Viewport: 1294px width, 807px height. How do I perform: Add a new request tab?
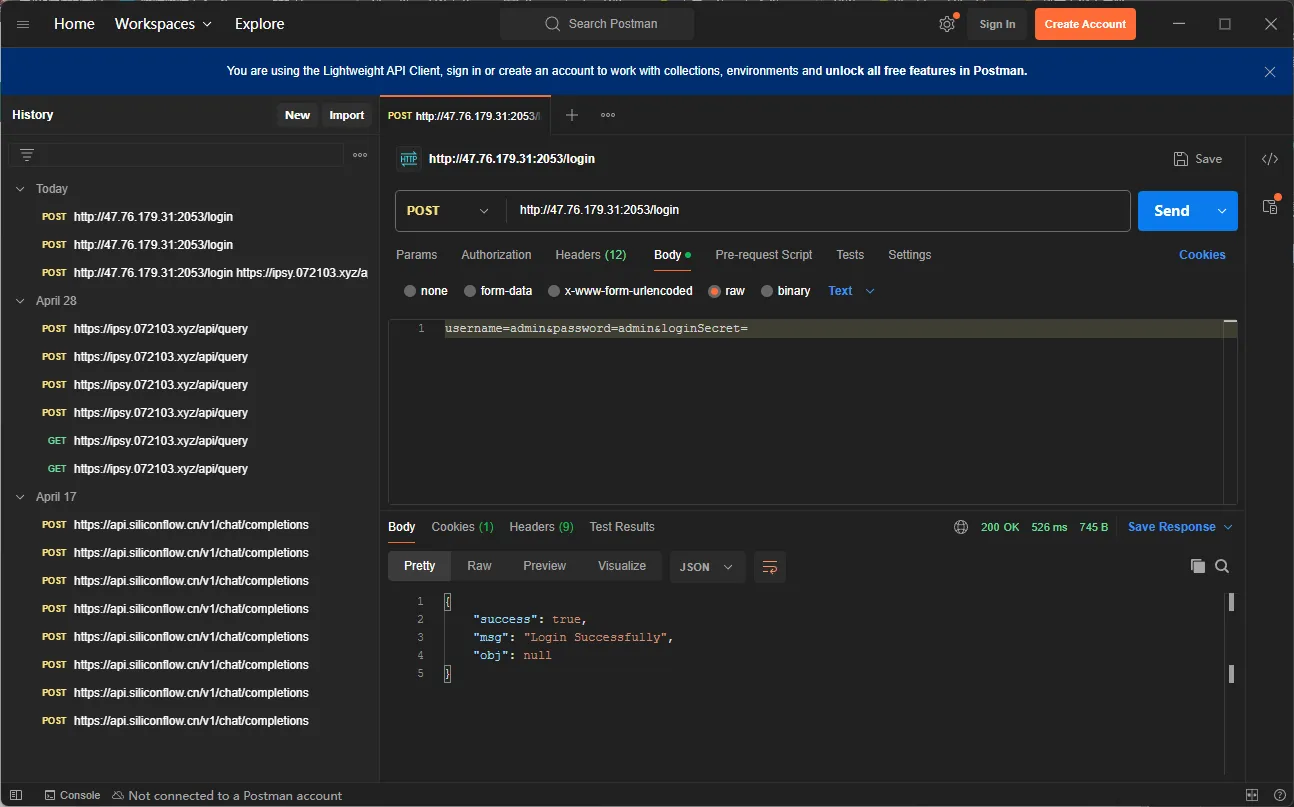coord(572,115)
